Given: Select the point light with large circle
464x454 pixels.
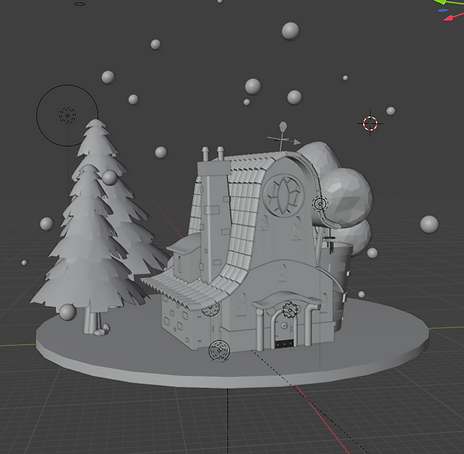Looking at the screenshot, I should [x=67, y=115].
